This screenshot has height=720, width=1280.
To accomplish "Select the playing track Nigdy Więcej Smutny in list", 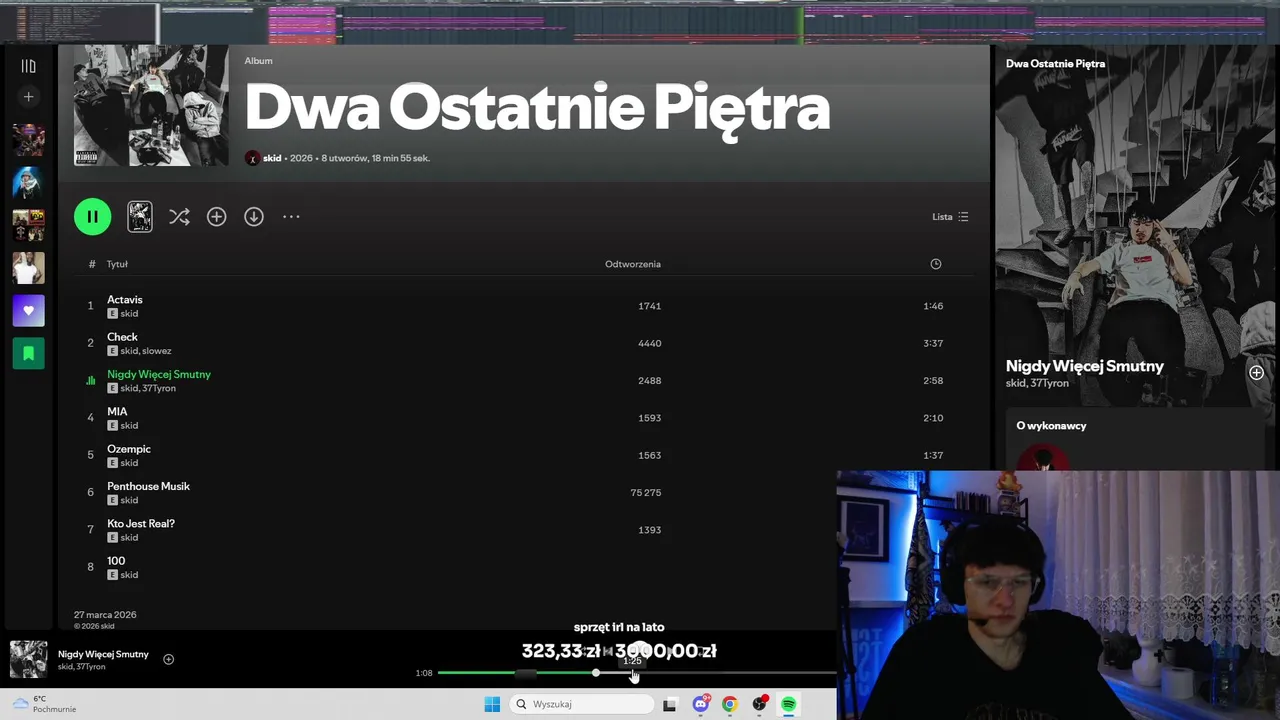I will tap(159, 374).
